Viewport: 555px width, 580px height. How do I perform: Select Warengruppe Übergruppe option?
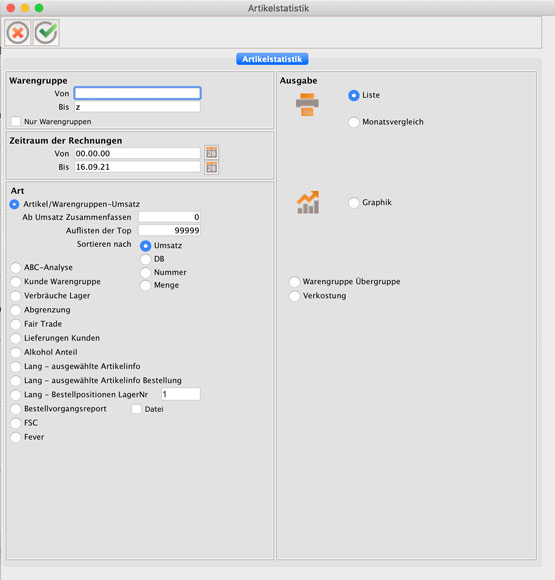click(295, 282)
